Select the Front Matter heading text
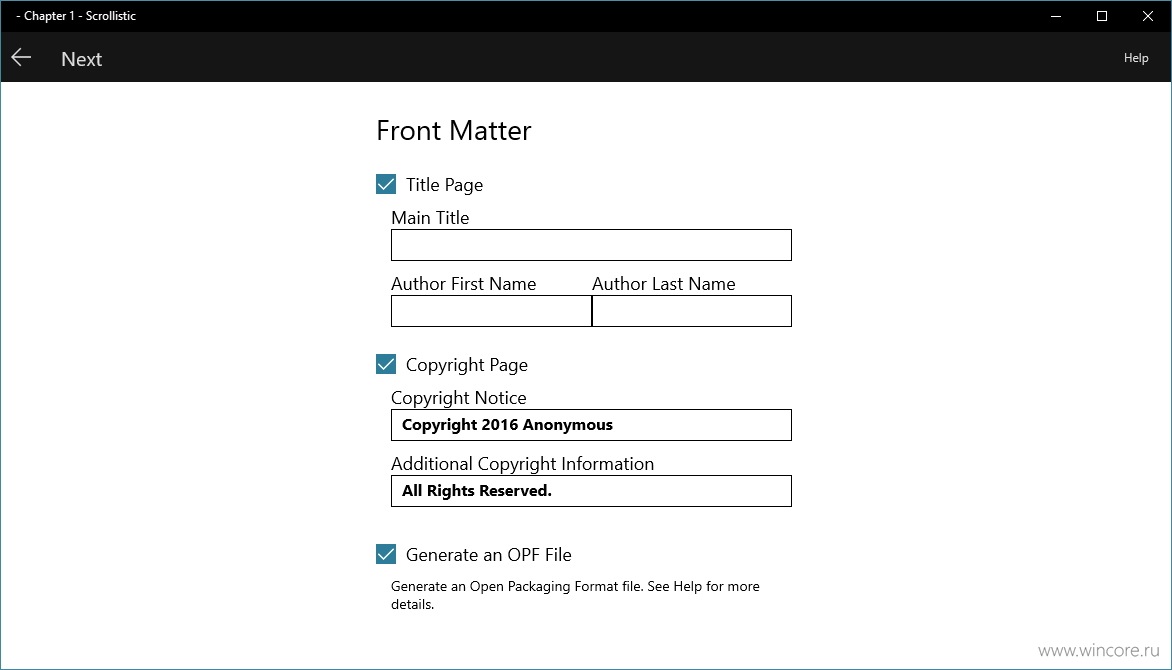The width and height of the screenshot is (1172, 670). click(454, 131)
